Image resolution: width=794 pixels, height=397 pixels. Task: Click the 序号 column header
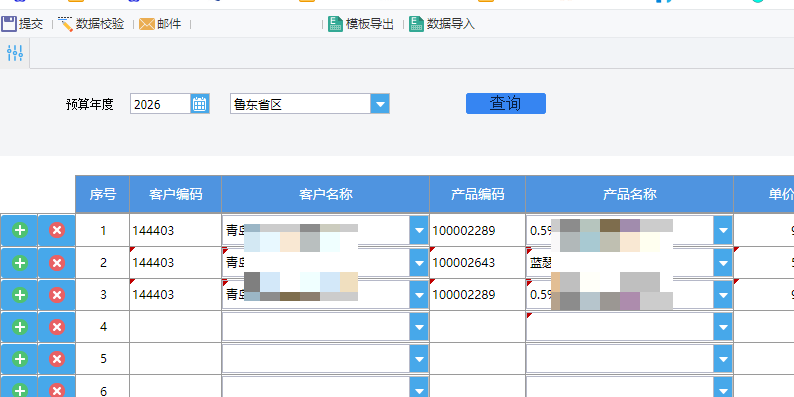point(103,194)
